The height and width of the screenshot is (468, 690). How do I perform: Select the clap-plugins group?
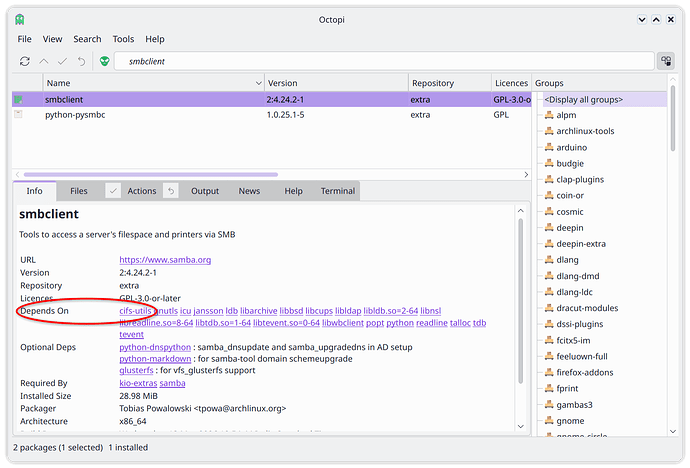click(580, 179)
